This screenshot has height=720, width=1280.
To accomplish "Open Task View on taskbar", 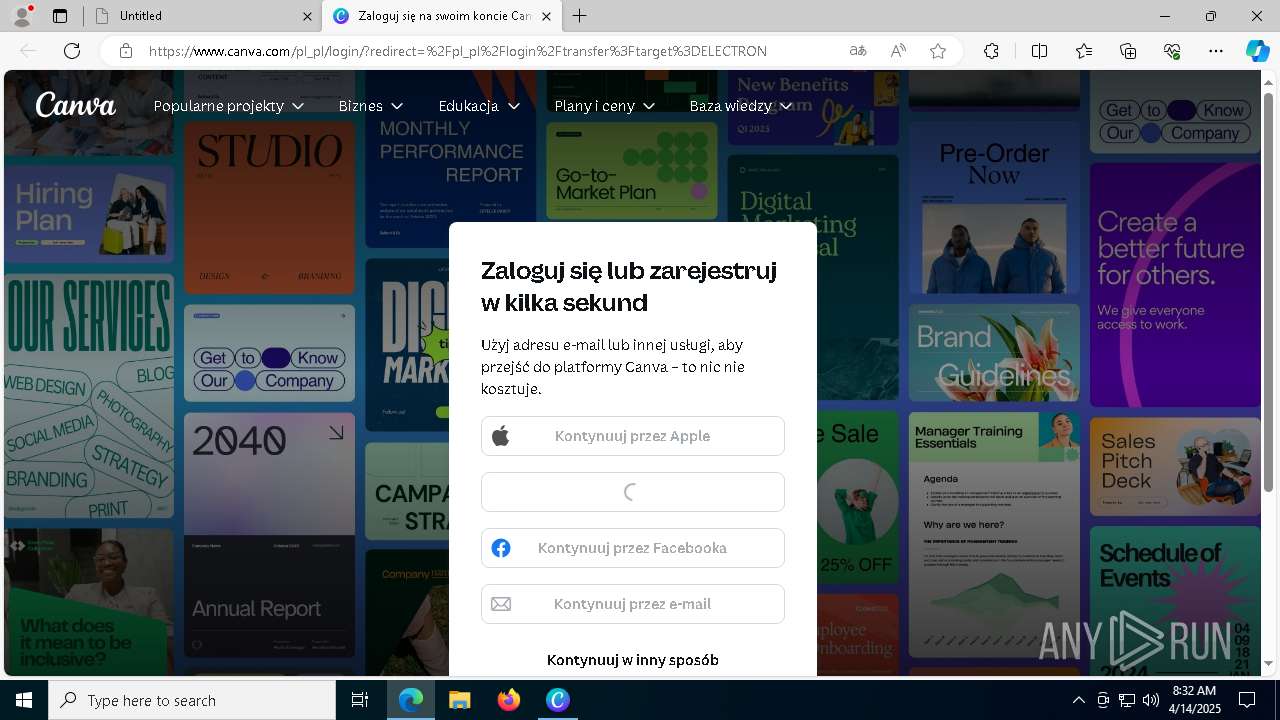I will [x=360, y=700].
